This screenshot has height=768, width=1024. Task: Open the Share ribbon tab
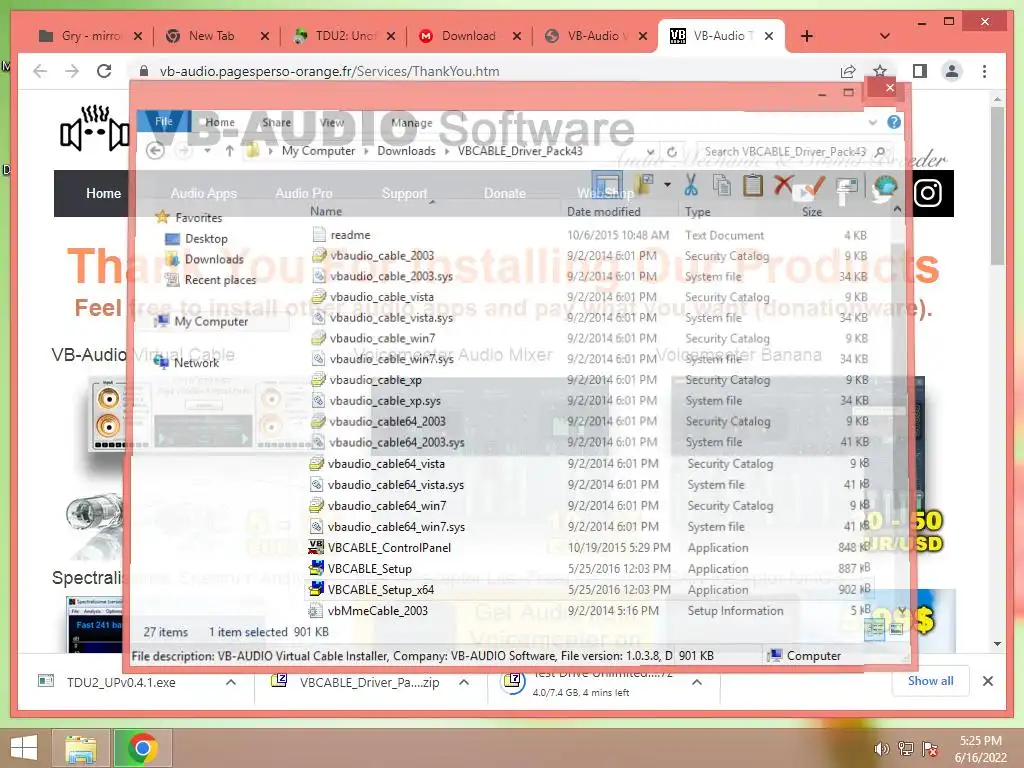(x=276, y=122)
